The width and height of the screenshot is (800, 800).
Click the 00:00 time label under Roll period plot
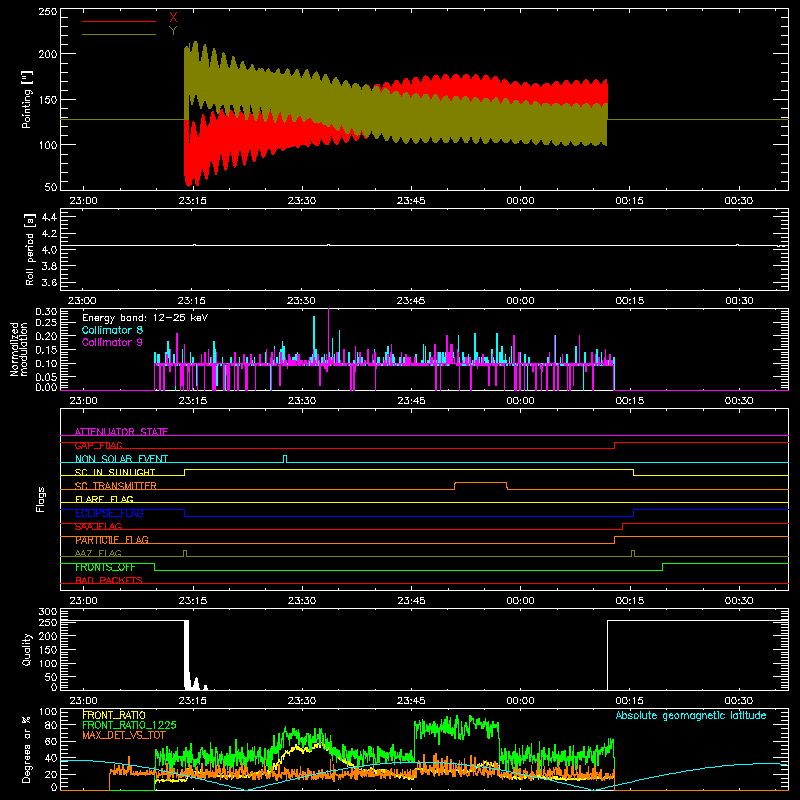click(520, 301)
